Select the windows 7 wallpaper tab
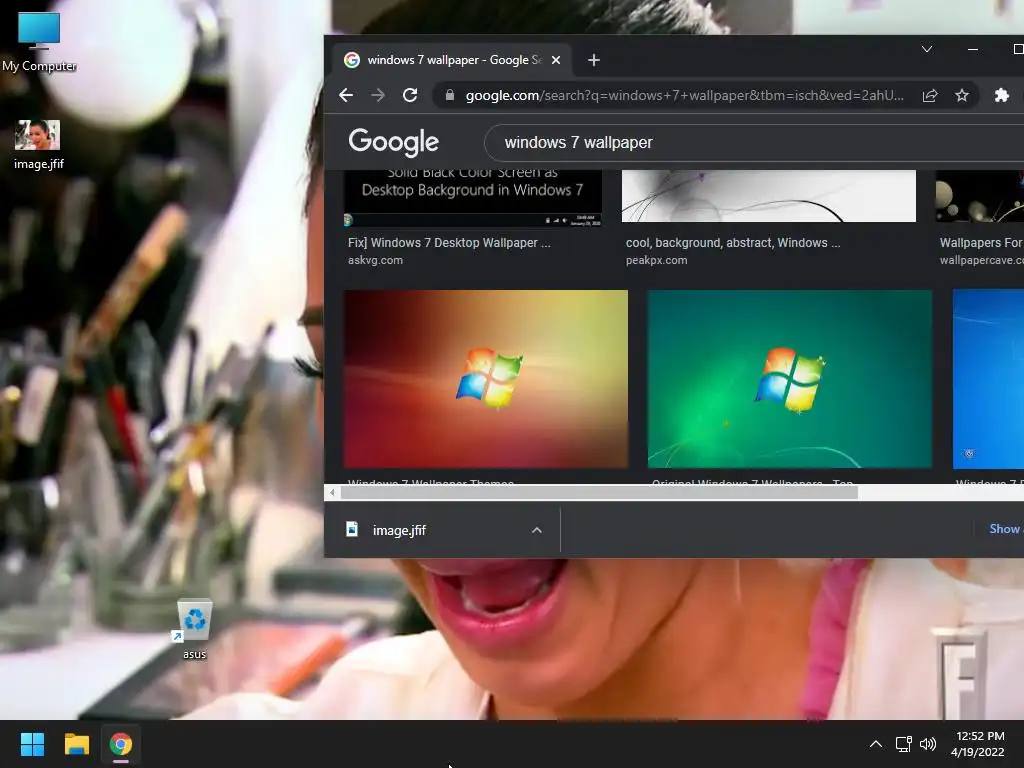1024x768 pixels. pos(452,60)
